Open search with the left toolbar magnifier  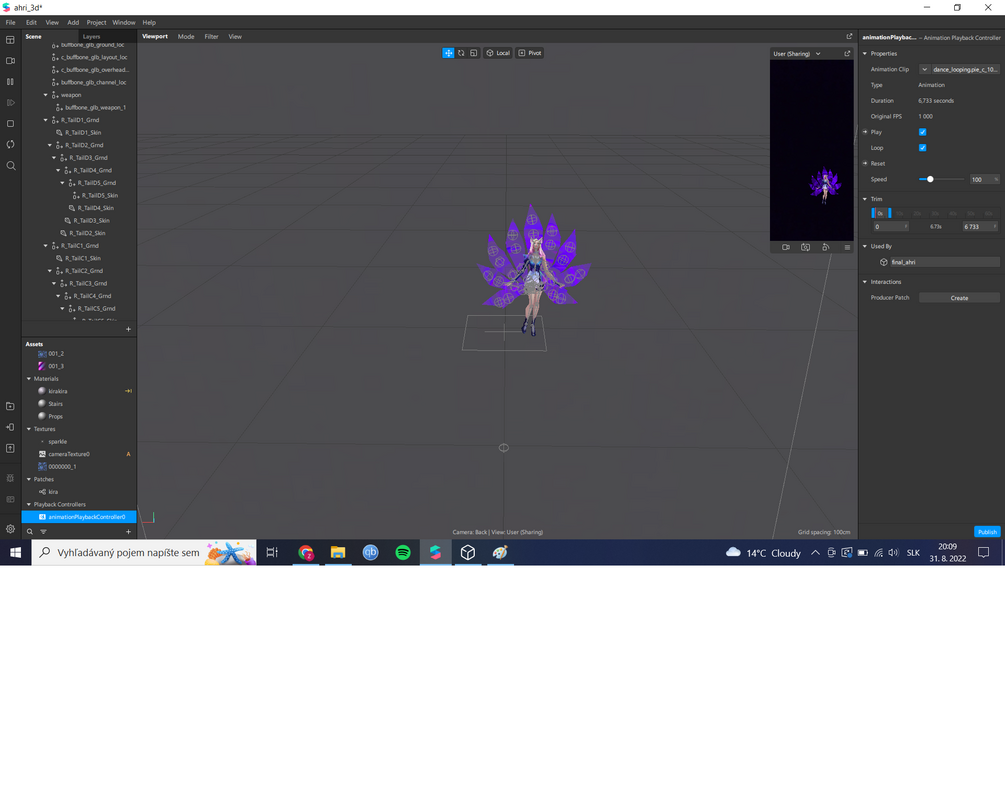point(10,165)
